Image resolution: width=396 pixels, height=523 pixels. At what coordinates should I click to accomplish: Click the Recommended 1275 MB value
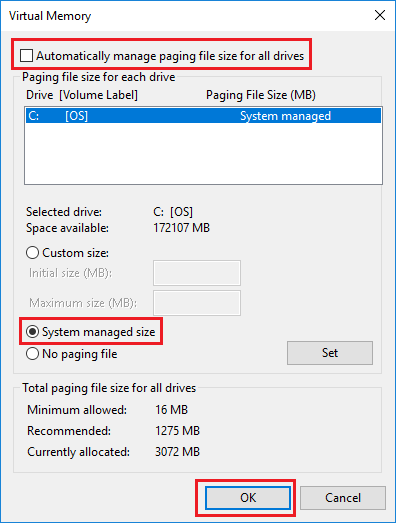[x=177, y=431]
